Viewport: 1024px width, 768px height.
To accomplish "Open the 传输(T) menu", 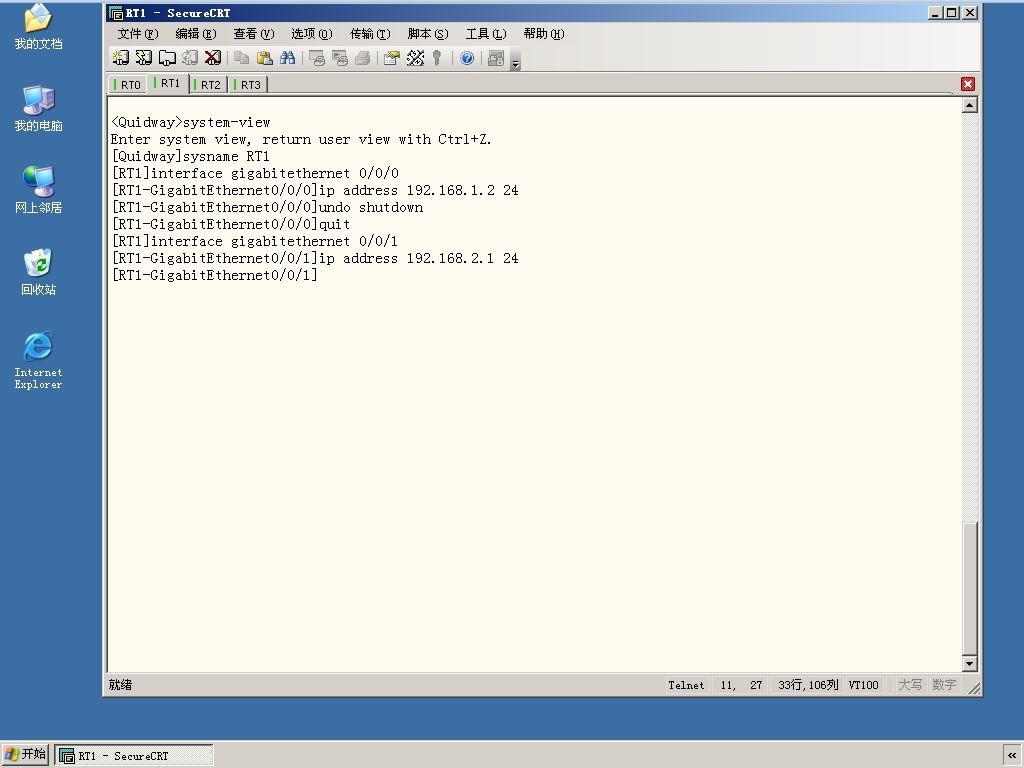I will [370, 34].
